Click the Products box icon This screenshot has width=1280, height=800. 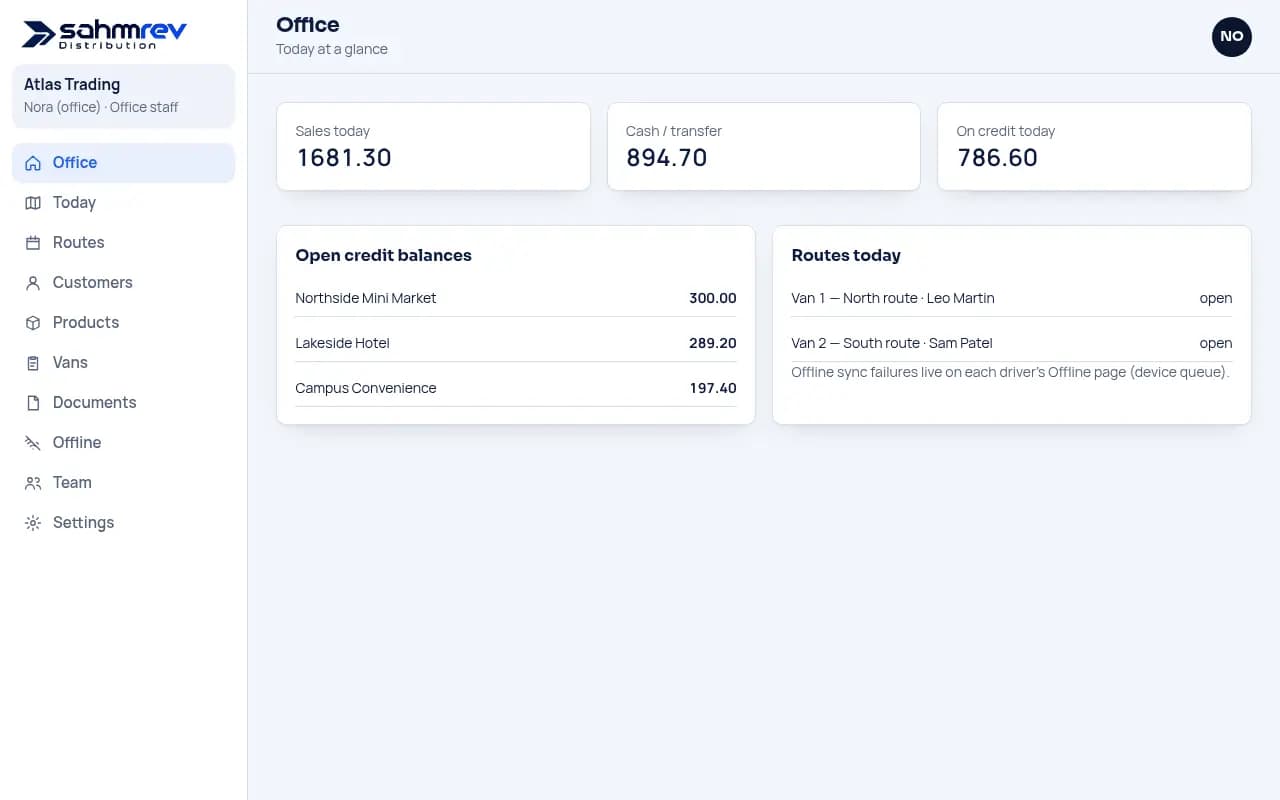point(33,323)
